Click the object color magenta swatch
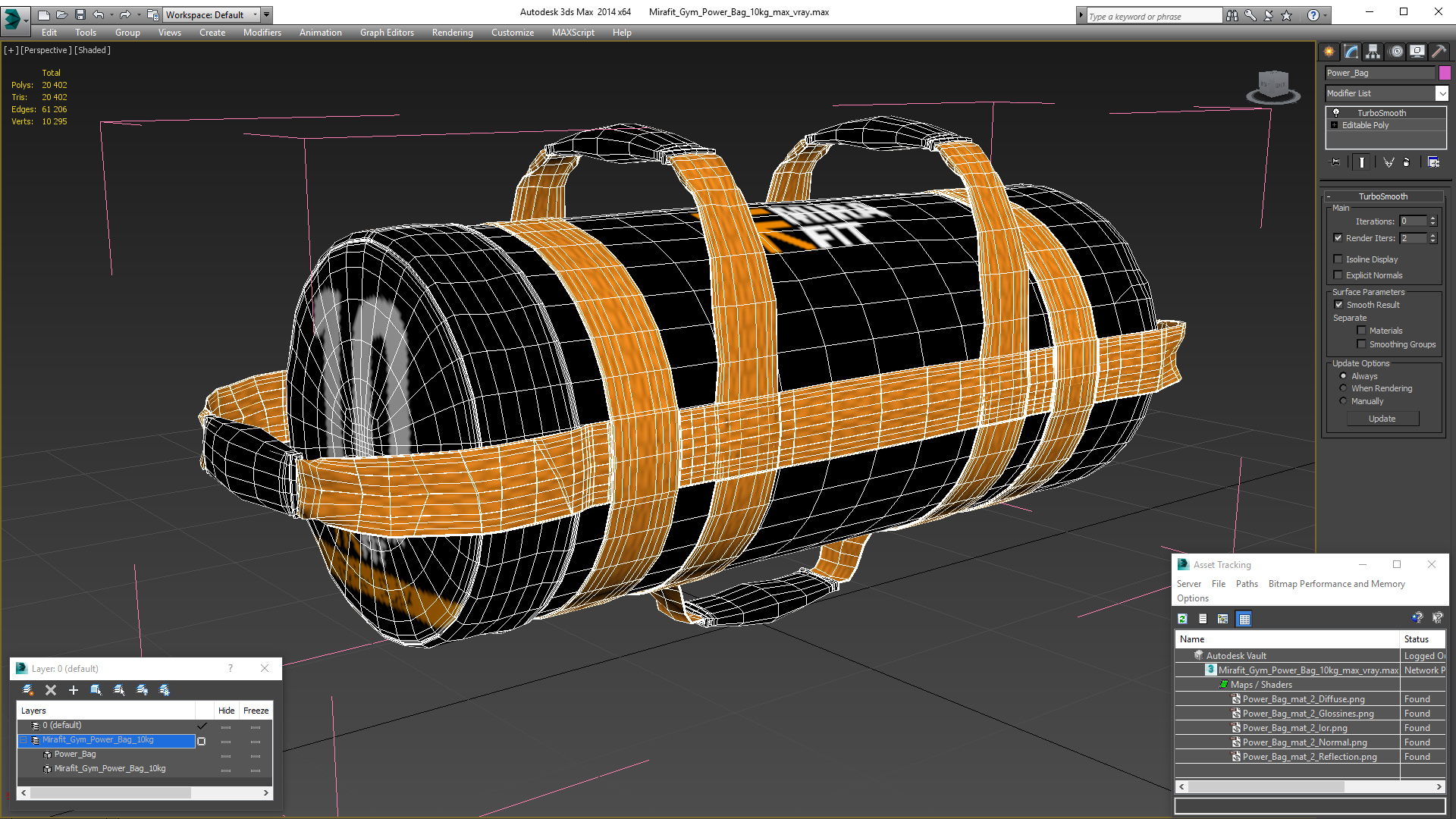 point(1444,73)
